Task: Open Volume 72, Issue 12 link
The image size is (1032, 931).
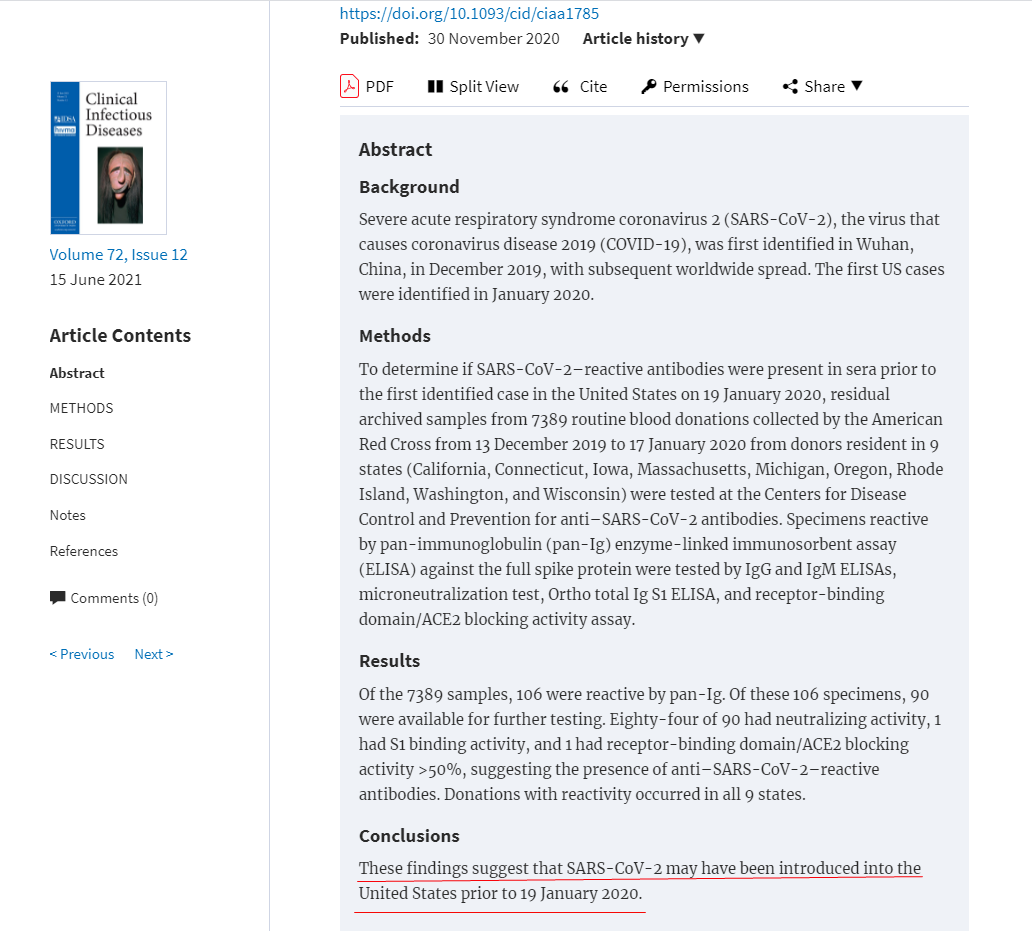Action: [118, 254]
